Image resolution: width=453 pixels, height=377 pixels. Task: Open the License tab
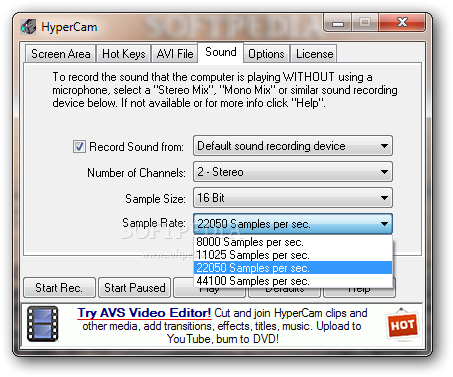point(314,54)
